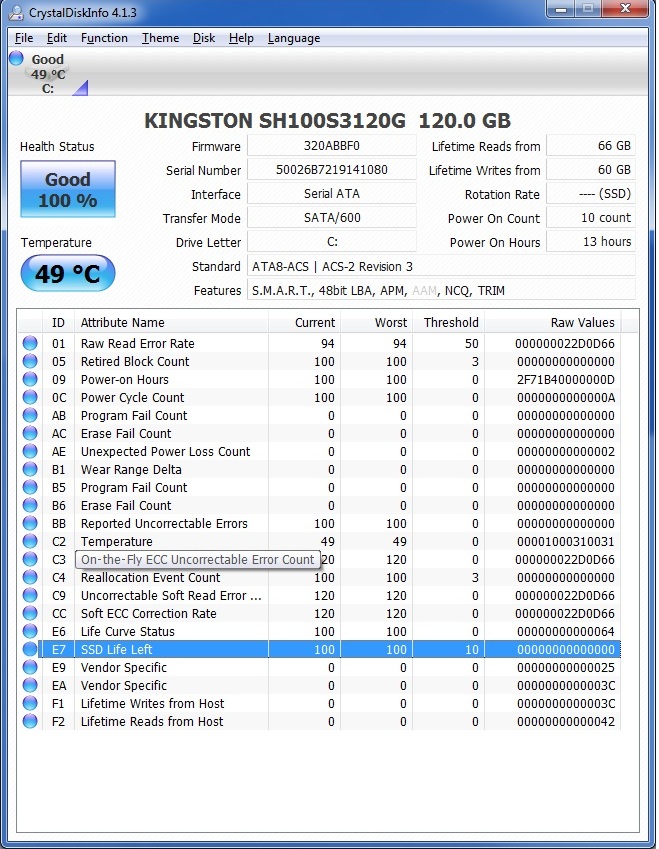Open the Language menu
659x849 pixels.
pos(293,38)
